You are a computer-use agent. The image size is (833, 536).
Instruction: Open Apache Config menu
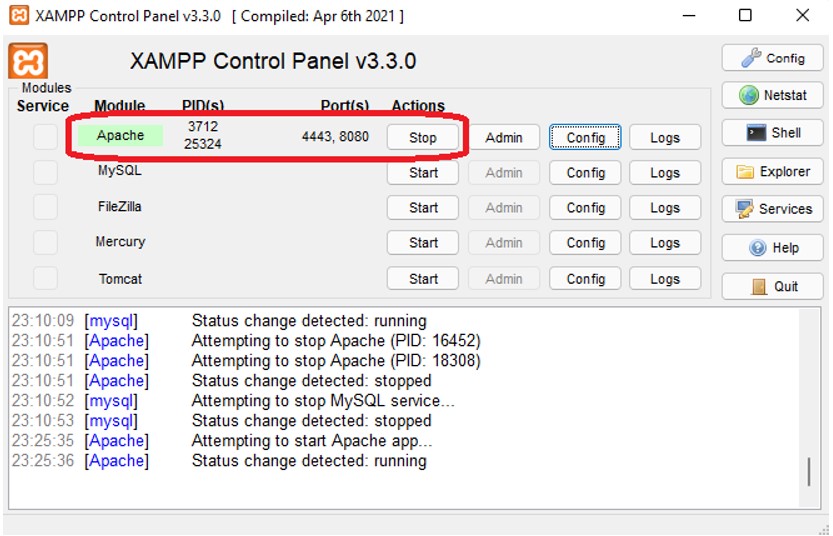point(585,138)
